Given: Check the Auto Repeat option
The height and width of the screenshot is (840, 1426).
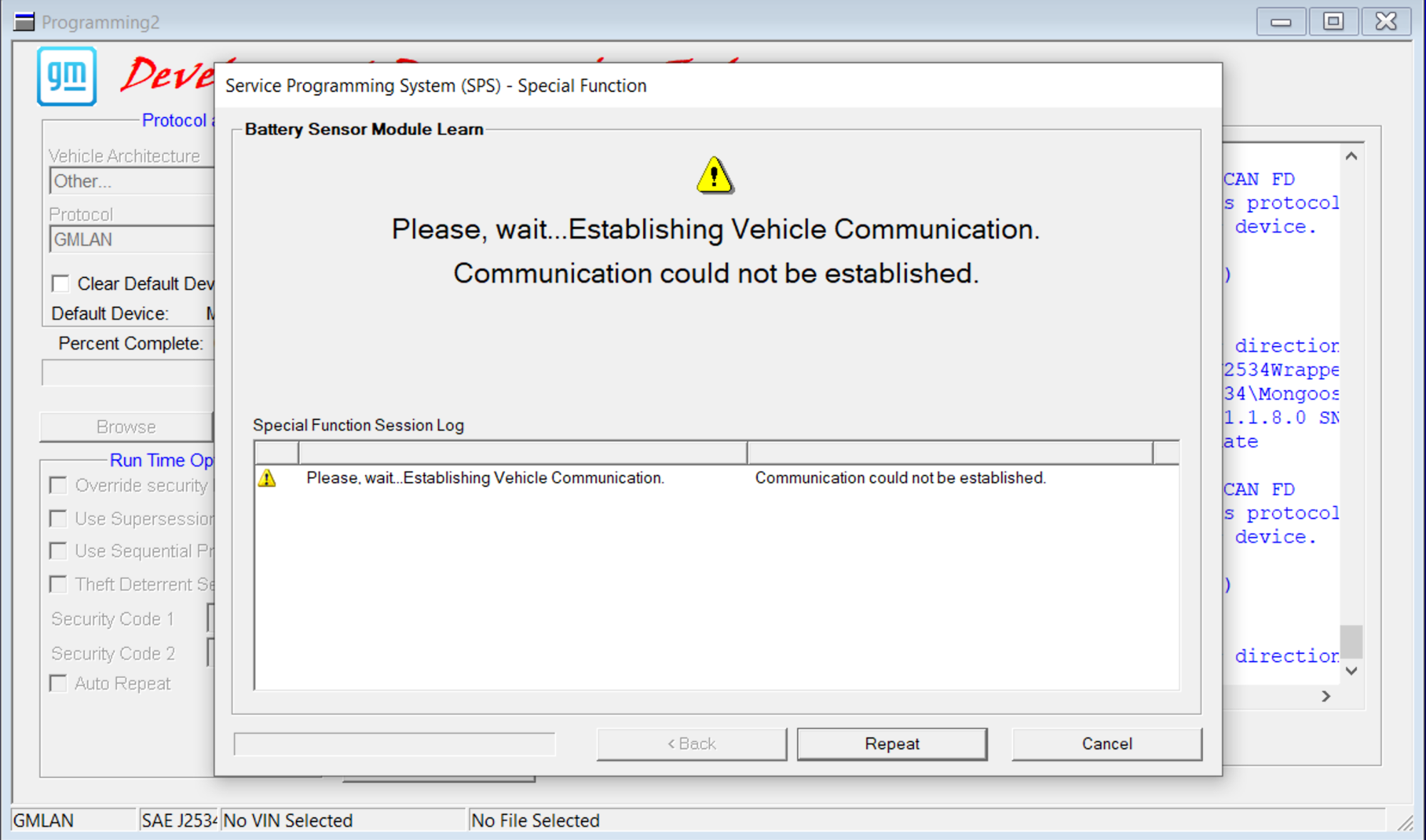Looking at the screenshot, I should (58, 683).
